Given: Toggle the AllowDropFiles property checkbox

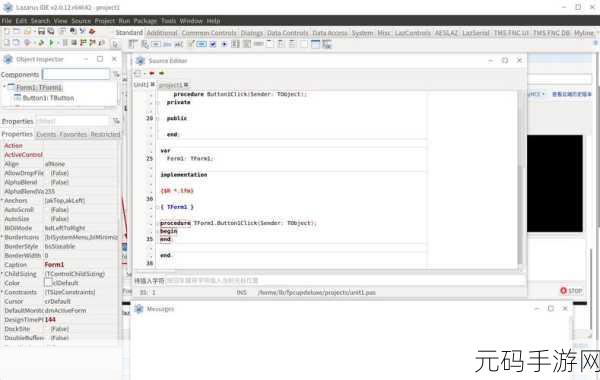Looking at the screenshot, I should click(47, 173).
